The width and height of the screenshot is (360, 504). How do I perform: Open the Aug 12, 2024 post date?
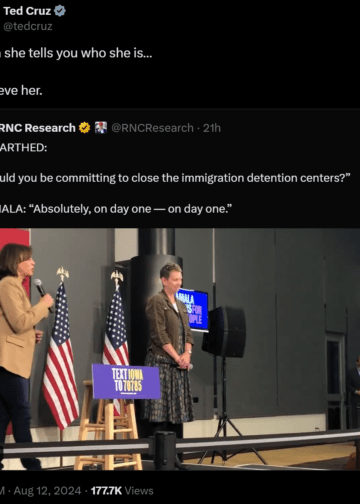pos(47,491)
